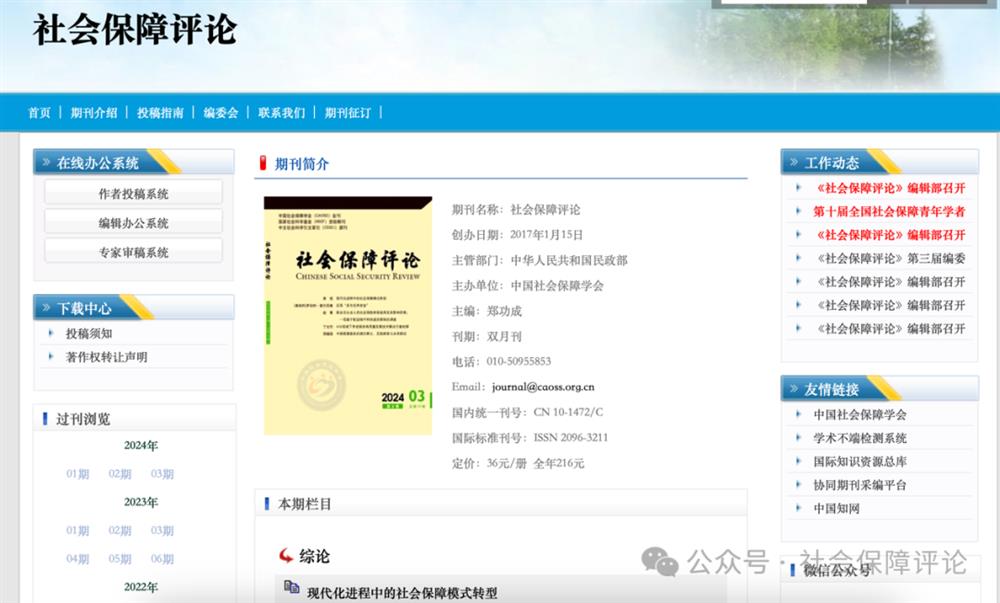Screen dimensions: 1000x603
Task: Go to 投稿指南 in the navigation bar
Action: (160, 113)
